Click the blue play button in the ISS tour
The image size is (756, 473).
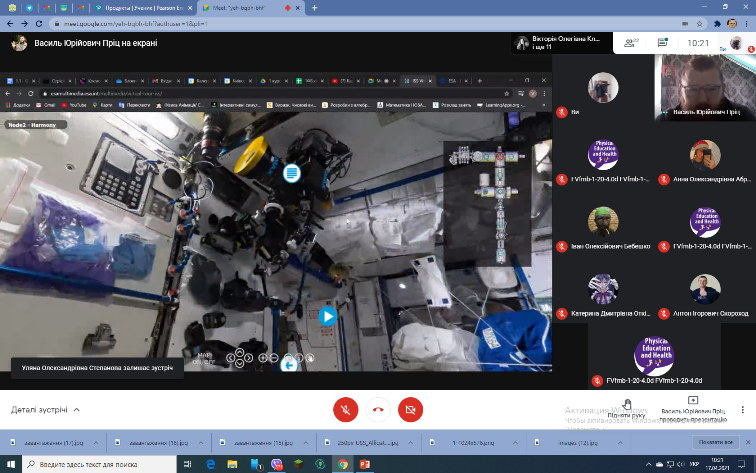(327, 316)
